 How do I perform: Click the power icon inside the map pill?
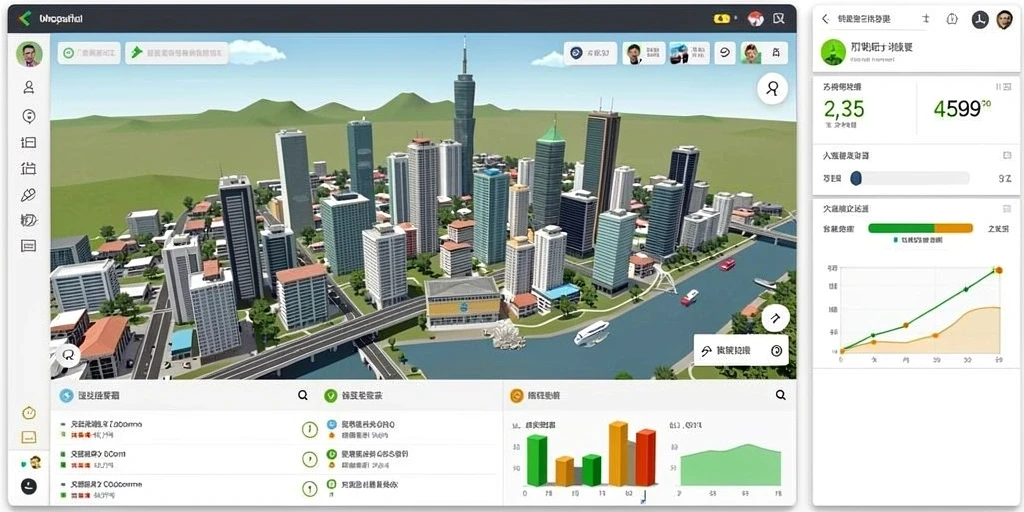[x=776, y=351]
